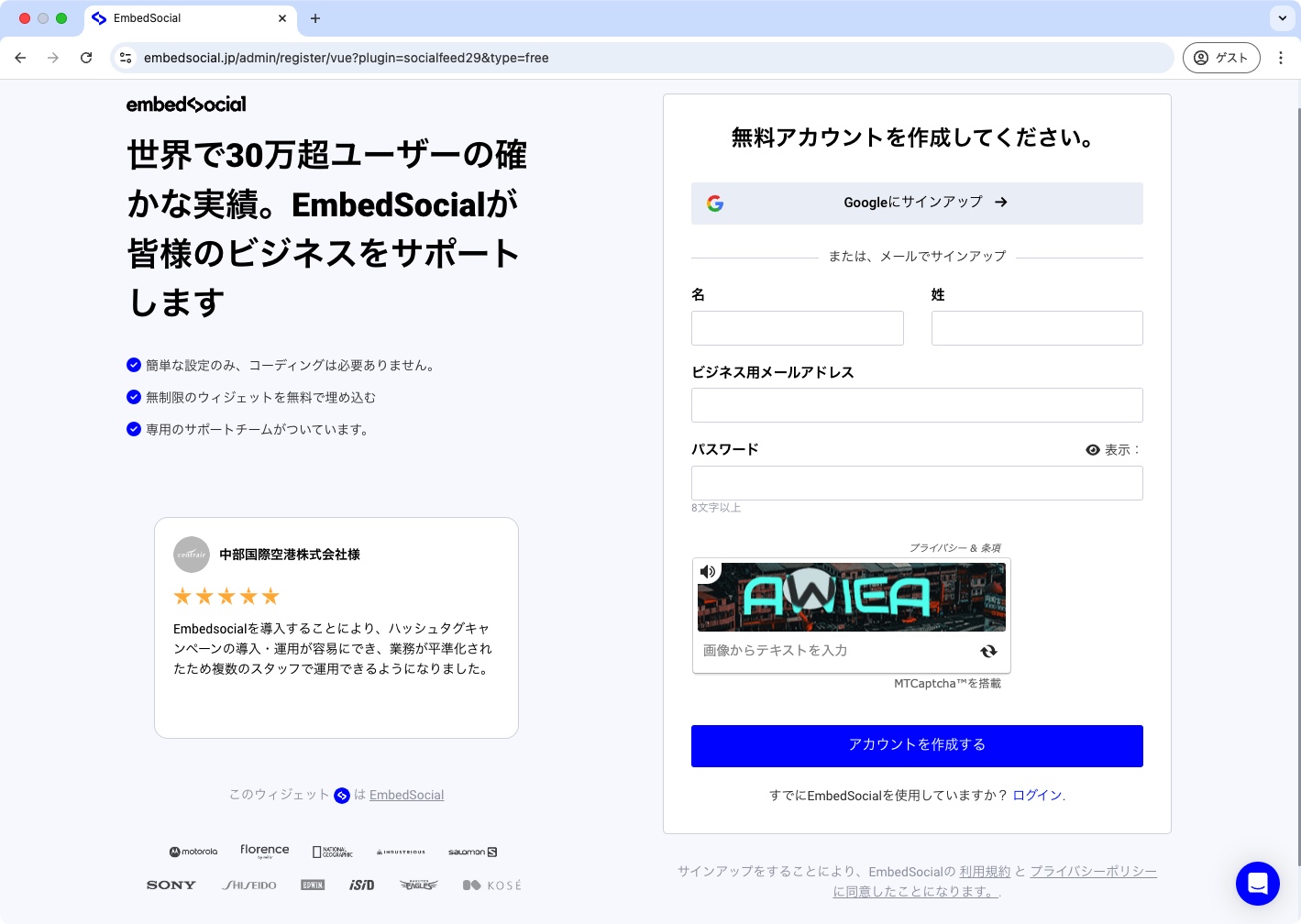
Task: Click MTCaptcha powered-by label
Action: (x=947, y=684)
